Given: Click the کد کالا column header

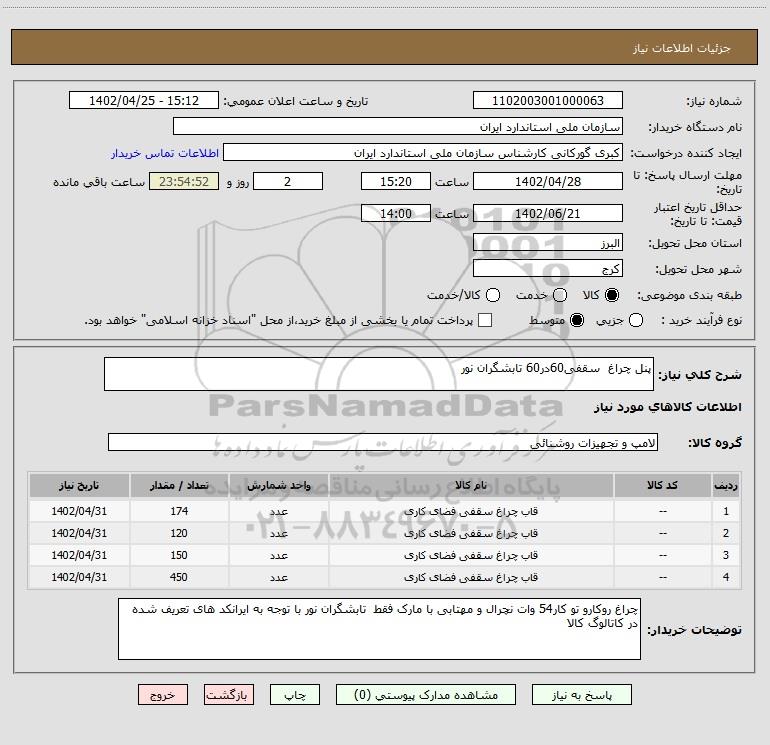Looking at the screenshot, I should tap(662, 486).
